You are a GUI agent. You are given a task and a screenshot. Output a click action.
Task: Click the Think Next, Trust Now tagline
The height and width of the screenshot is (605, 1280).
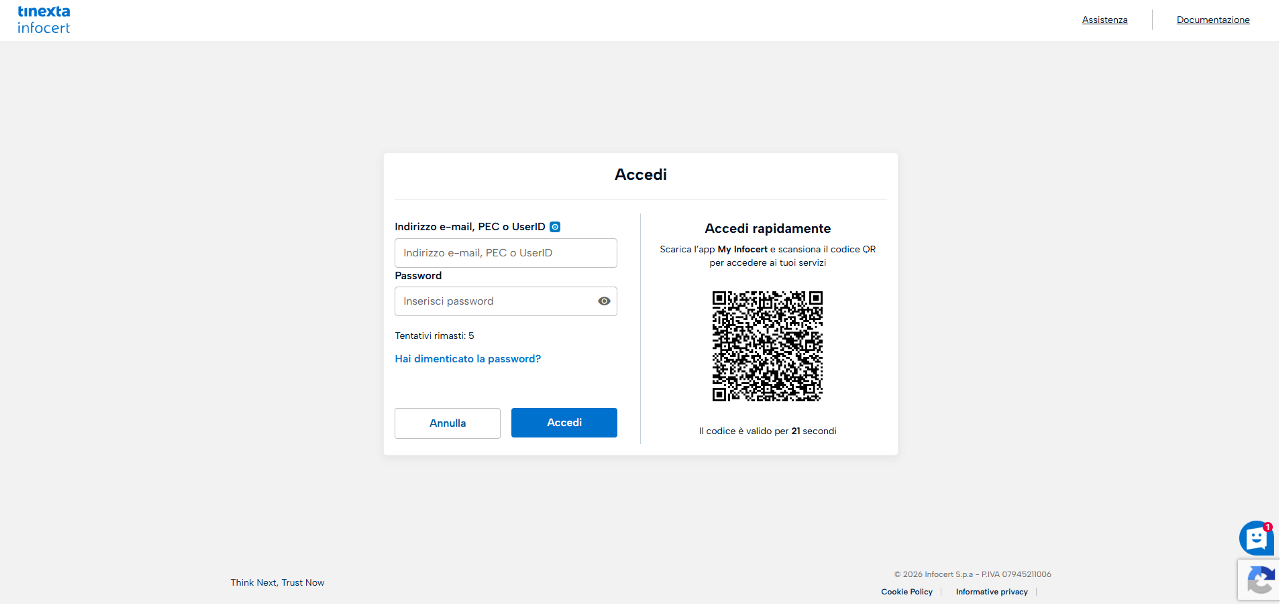pyautogui.click(x=278, y=583)
